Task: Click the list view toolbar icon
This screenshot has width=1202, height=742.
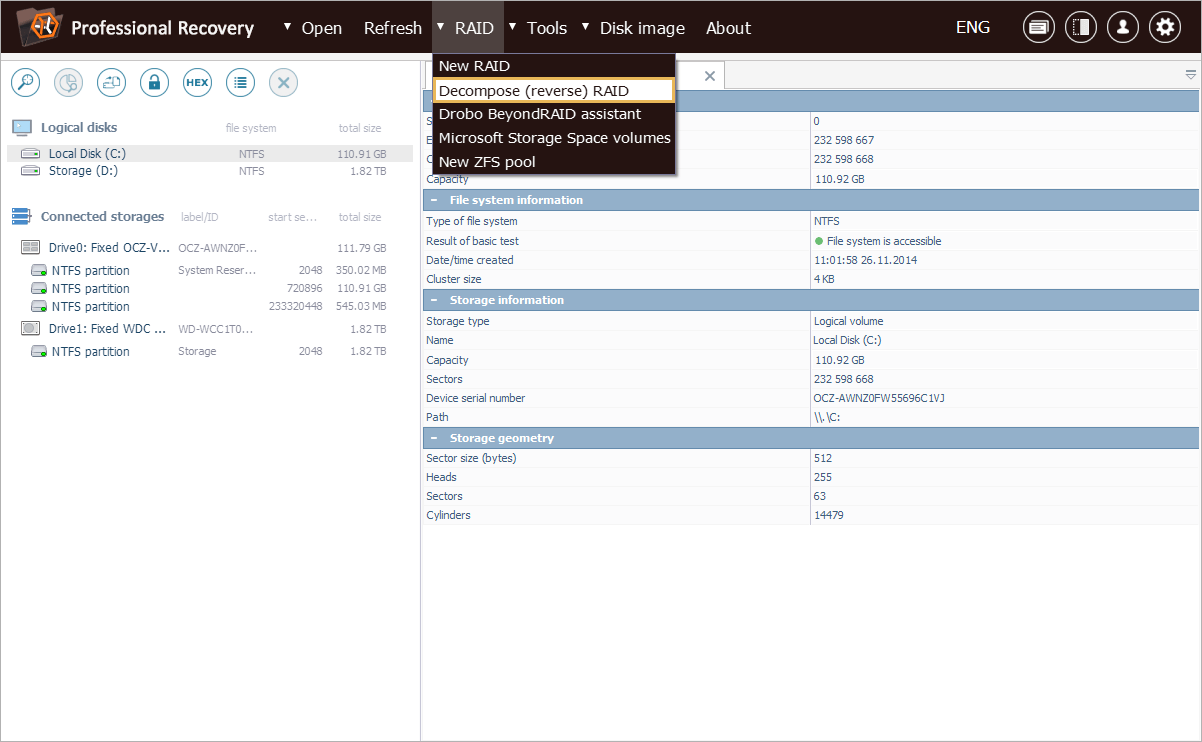Action: click(x=240, y=83)
